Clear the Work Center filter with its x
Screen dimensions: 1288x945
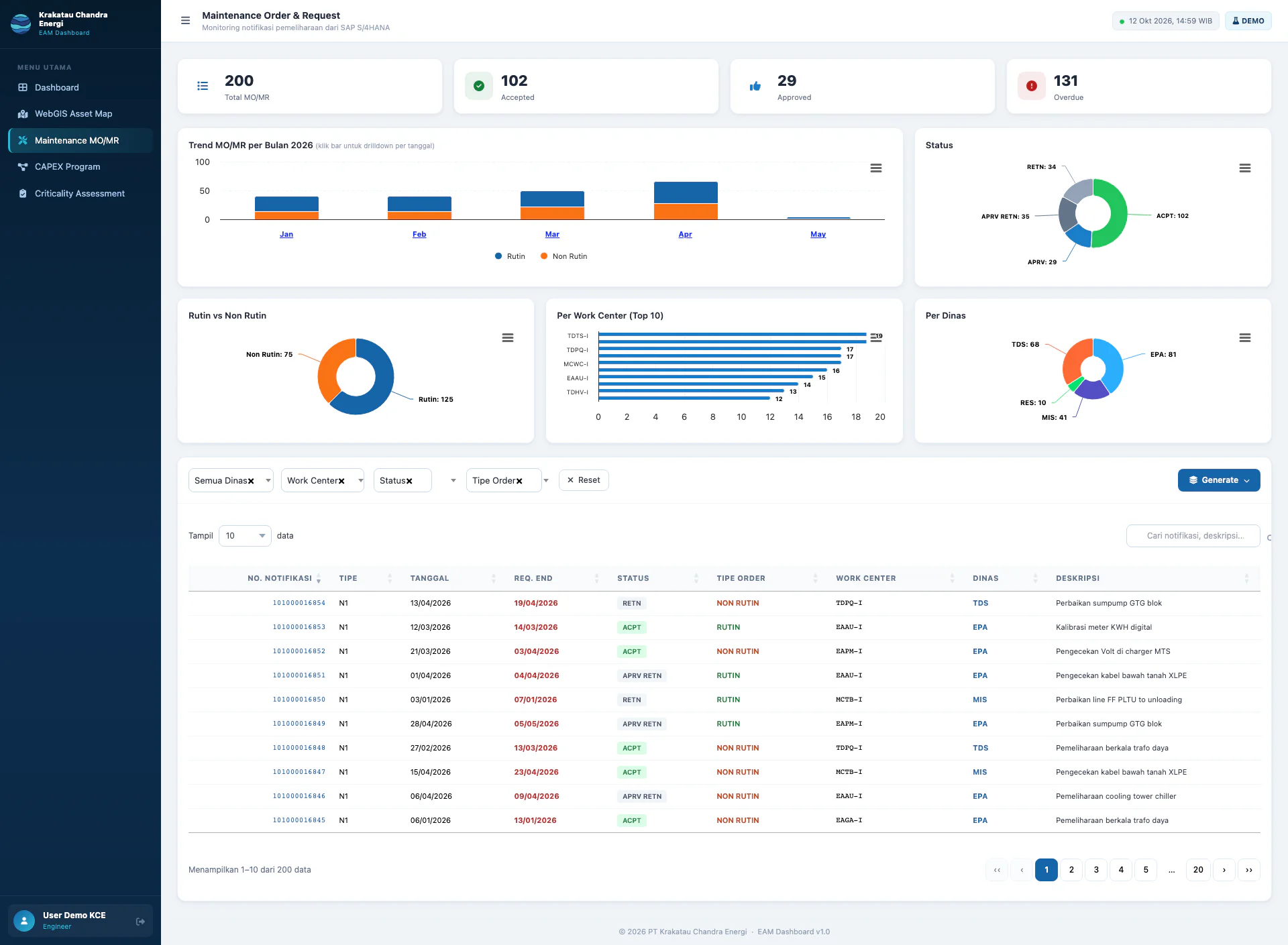341,481
